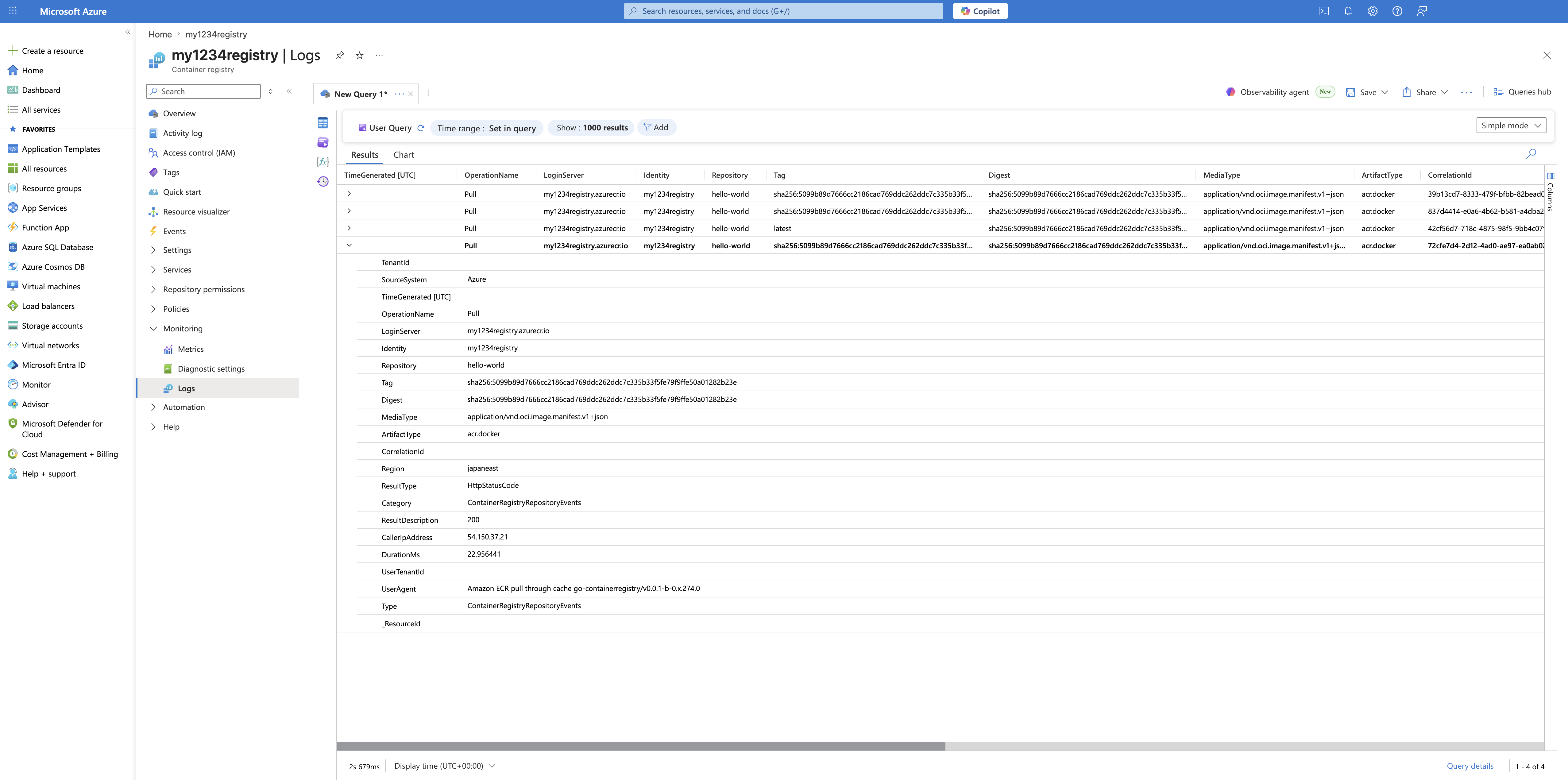Click the Query details link
The image size is (1568, 780).
click(x=1470, y=766)
